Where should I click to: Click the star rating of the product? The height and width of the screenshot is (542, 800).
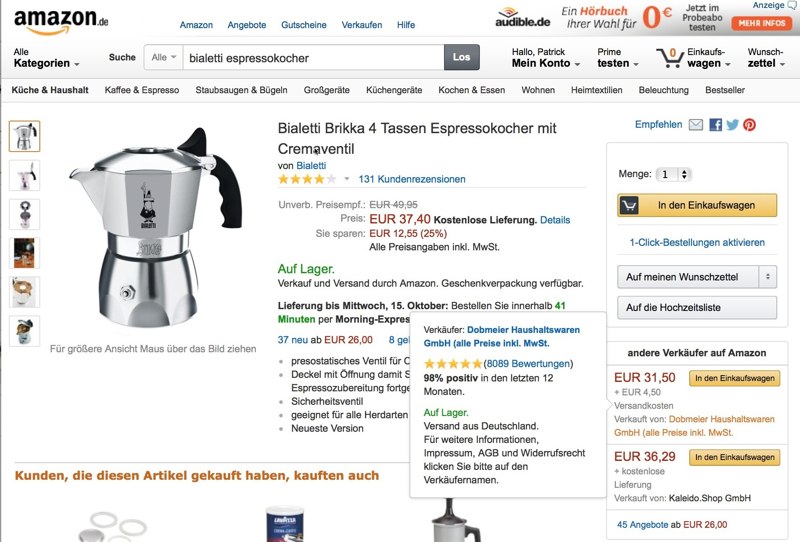(307, 179)
